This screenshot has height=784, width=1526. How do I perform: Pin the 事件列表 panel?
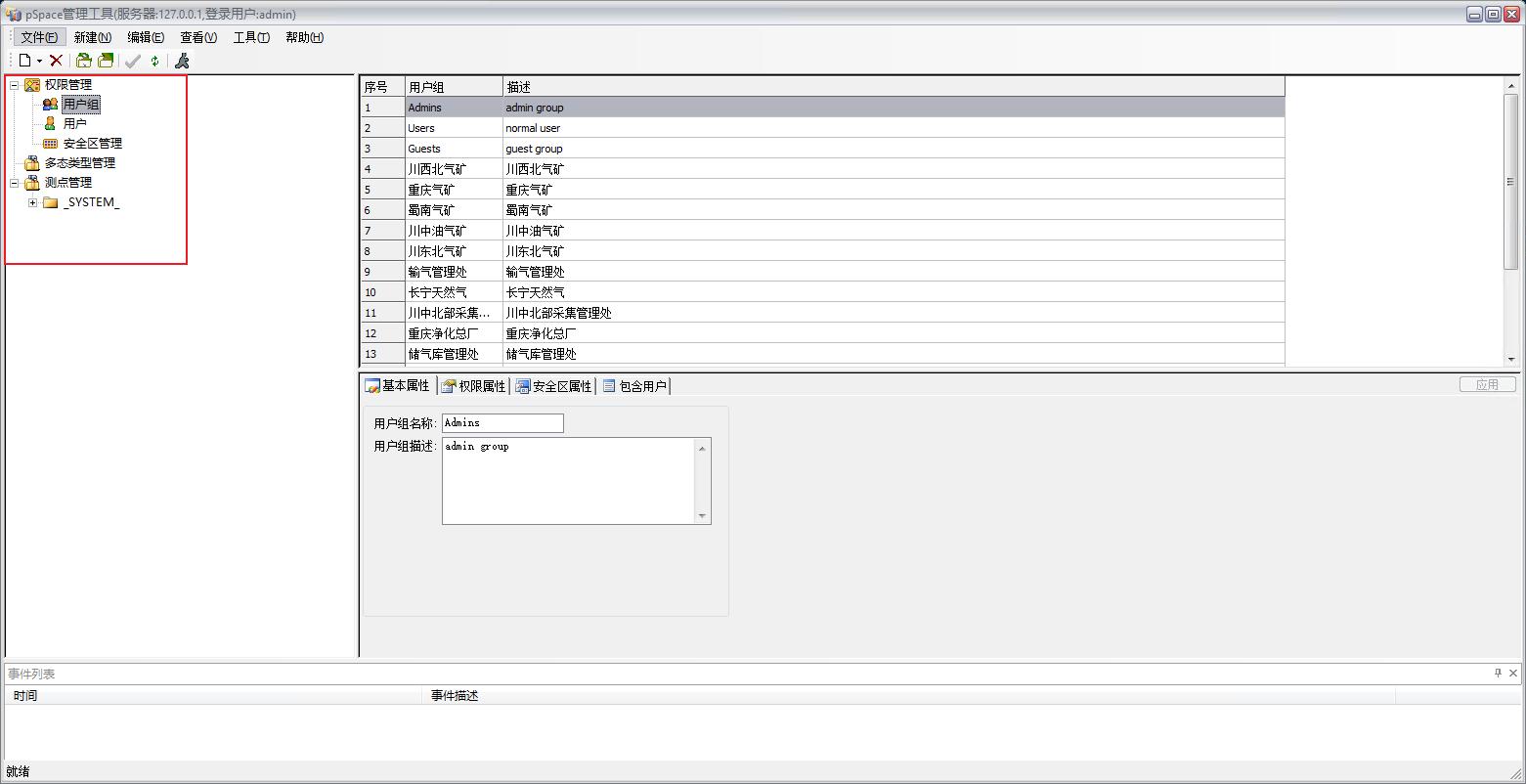coord(1498,673)
